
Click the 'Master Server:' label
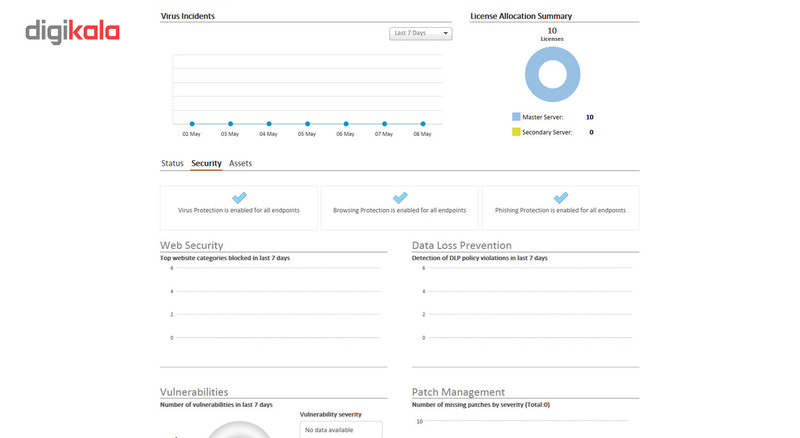click(543, 117)
